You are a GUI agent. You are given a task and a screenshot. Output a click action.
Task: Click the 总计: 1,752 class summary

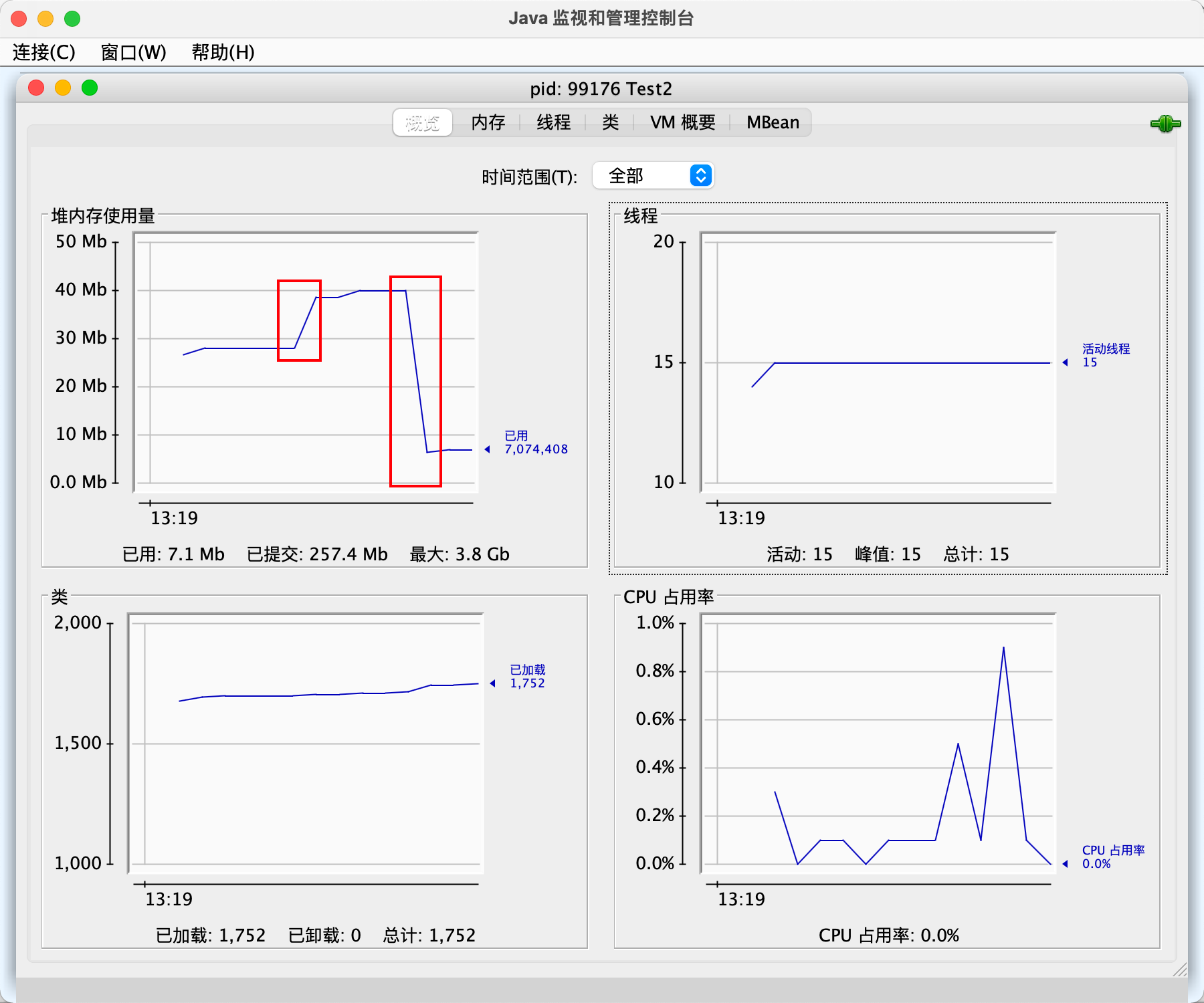(x=429, y=935)
